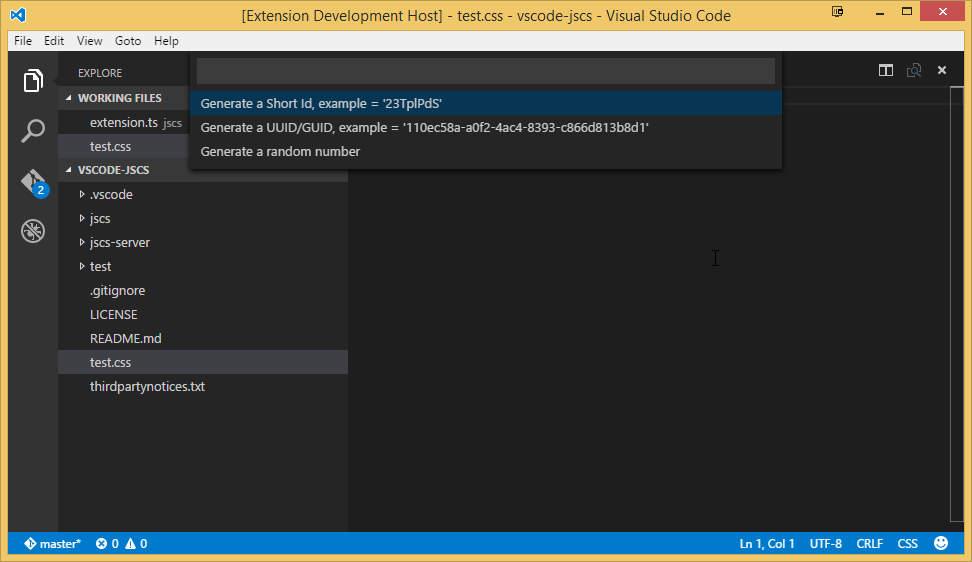This screenshot has width=972, height=562.
Task: Open the Search view in the activity bar
Action: 33,131
